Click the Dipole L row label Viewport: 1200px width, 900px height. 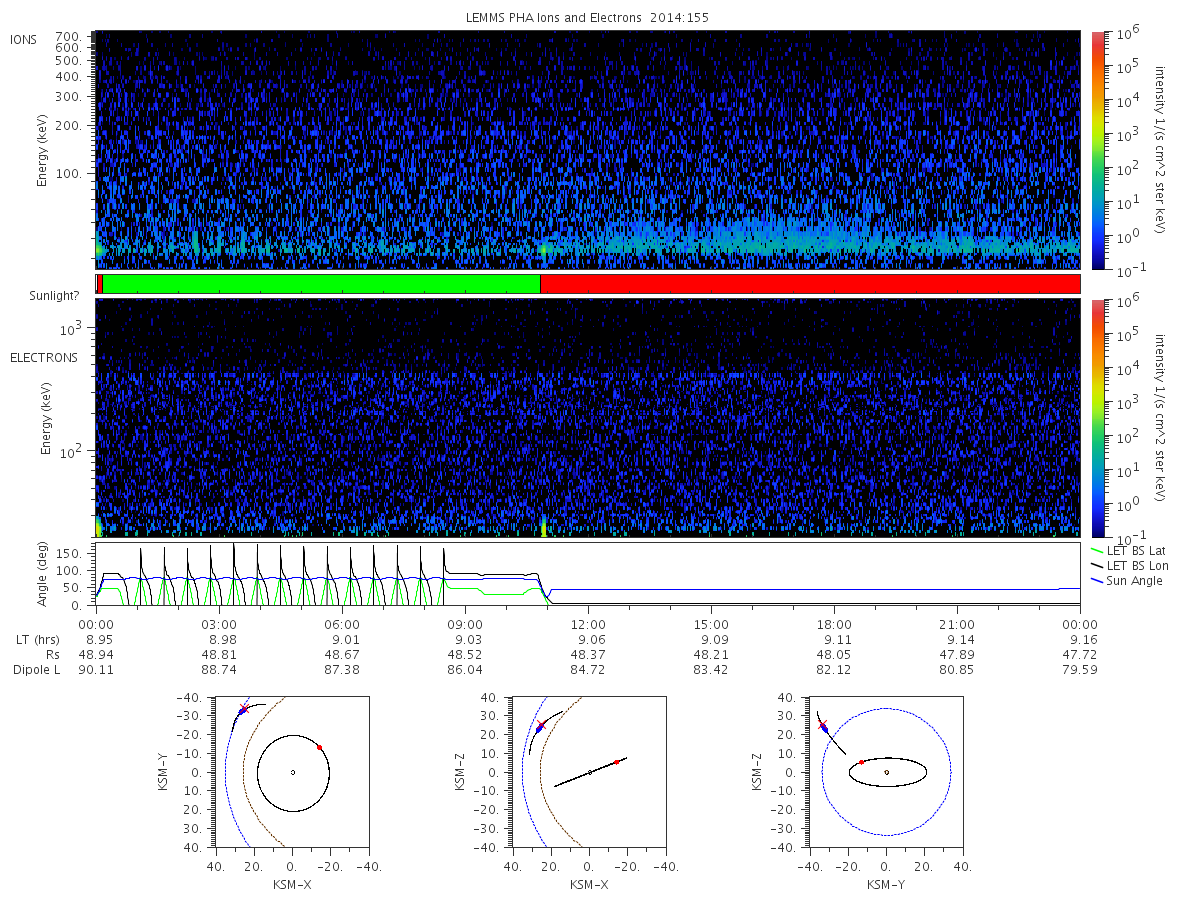[35, 669]
